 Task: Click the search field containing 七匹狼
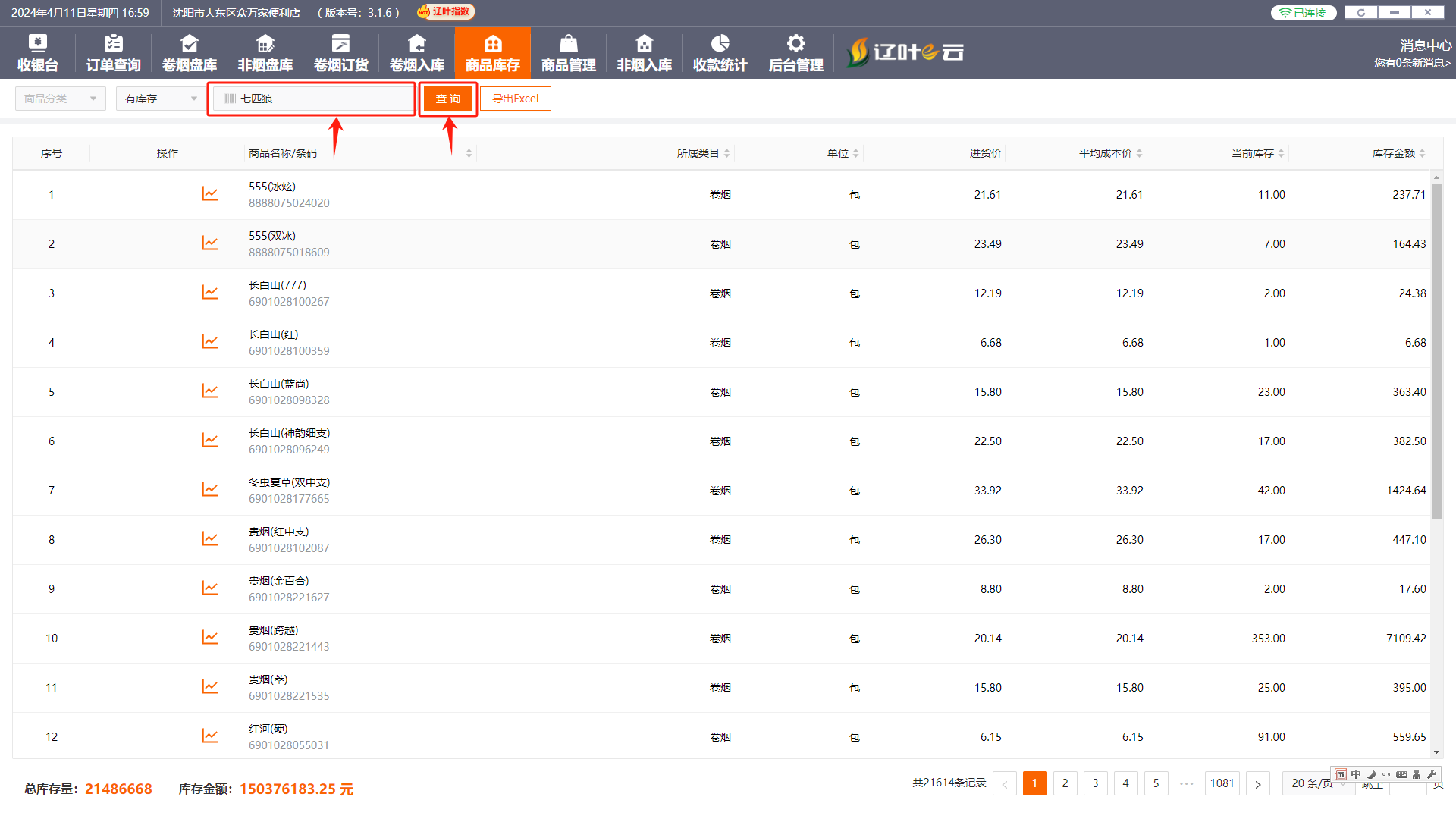(312, 99)
